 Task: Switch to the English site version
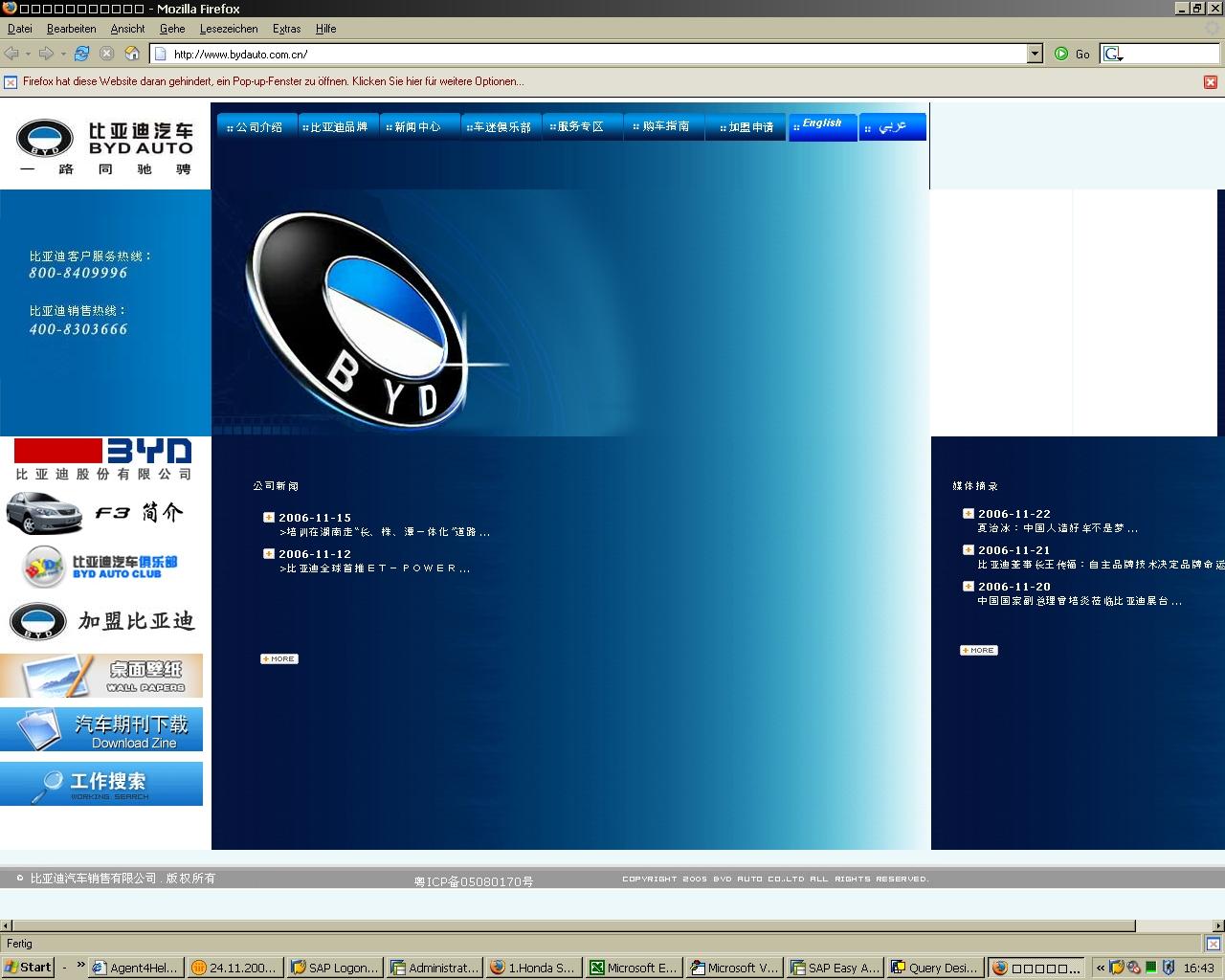coord(822,125)
